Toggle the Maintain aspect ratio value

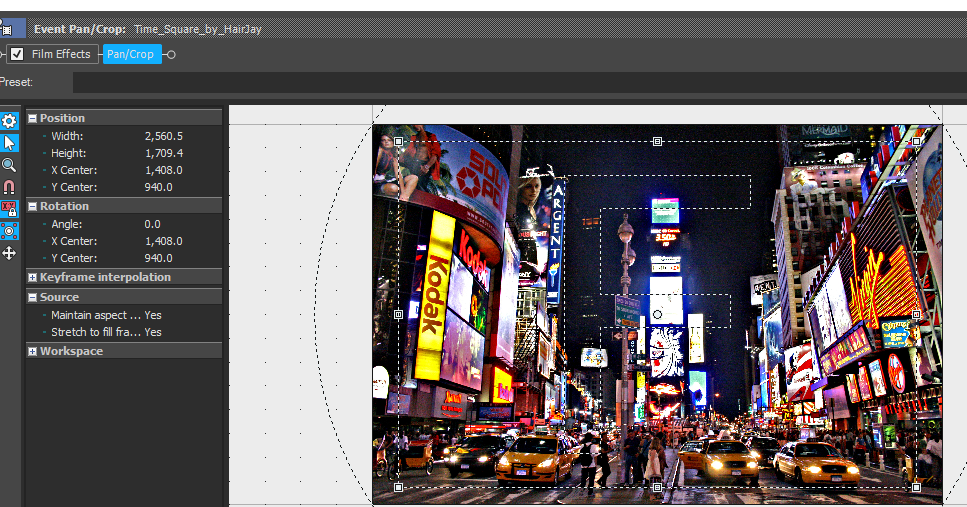pyautogui.click(x=153, y=315)
